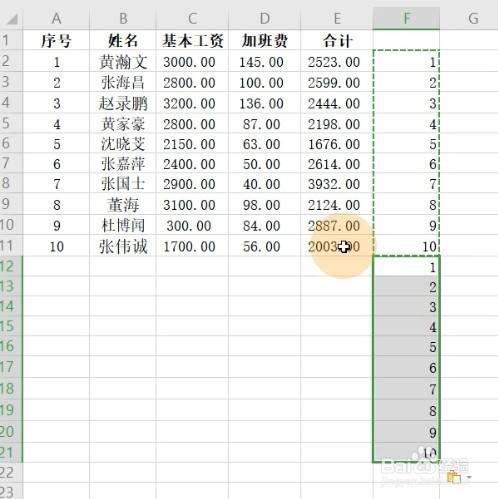Select column F header
Viewport: 498px width, 499px height.
(406, 19)
